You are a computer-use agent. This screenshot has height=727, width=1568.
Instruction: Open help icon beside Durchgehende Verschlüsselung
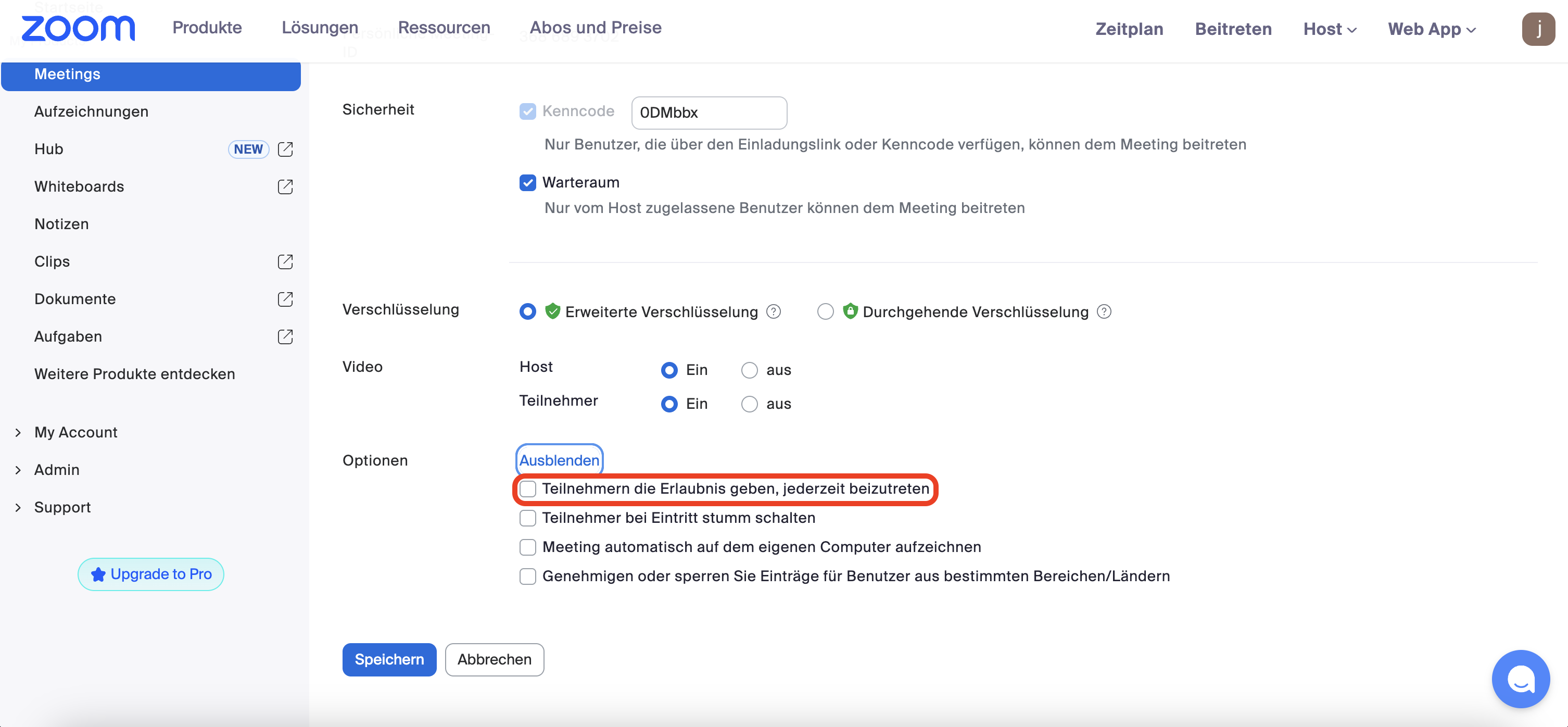coord(1104,312)
